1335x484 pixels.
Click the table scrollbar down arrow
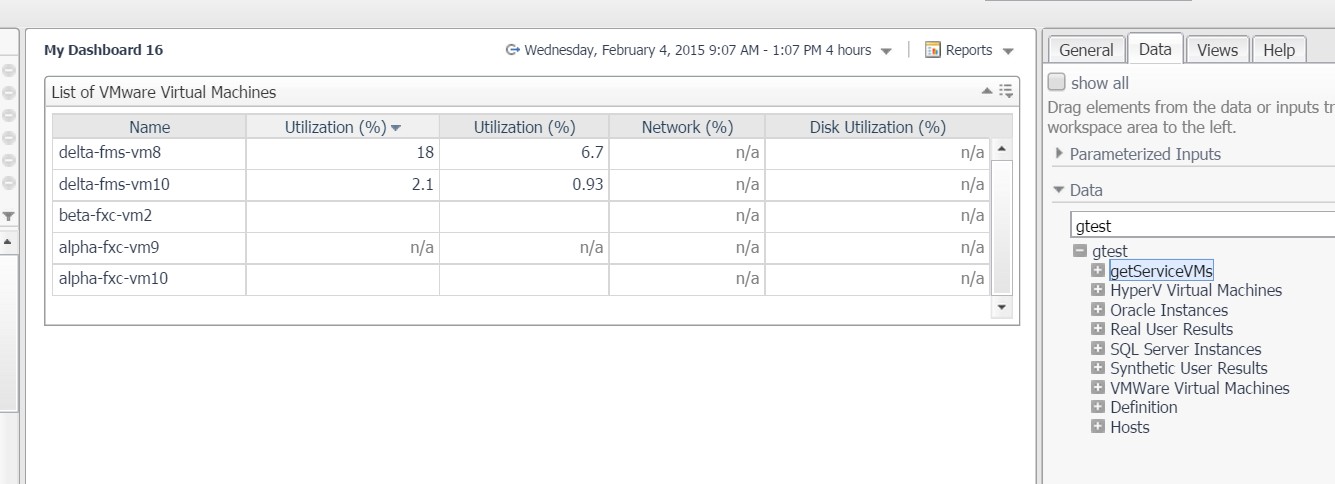click(1001, 309)
